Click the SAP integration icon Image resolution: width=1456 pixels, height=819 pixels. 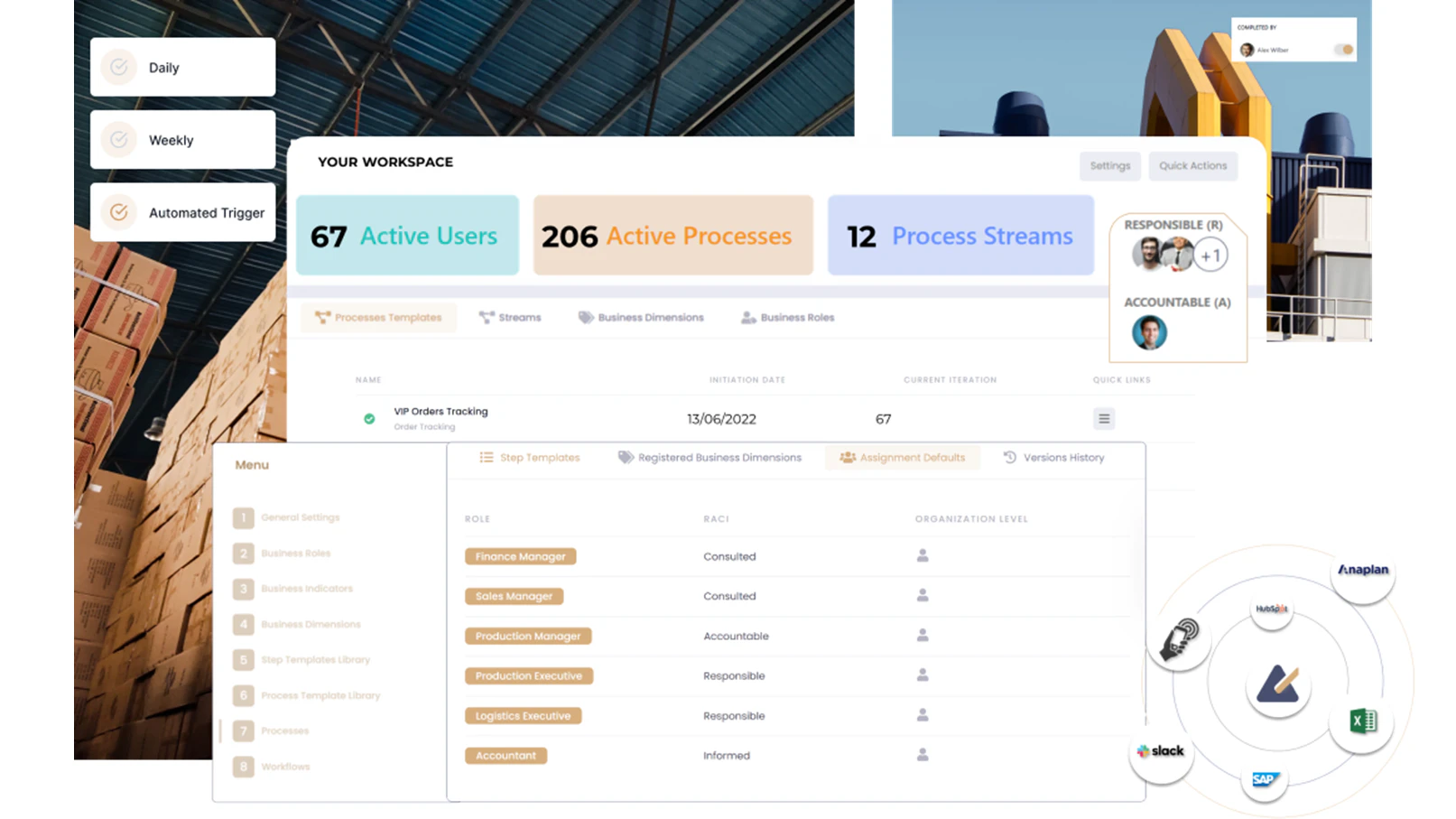click(1264, 779)
